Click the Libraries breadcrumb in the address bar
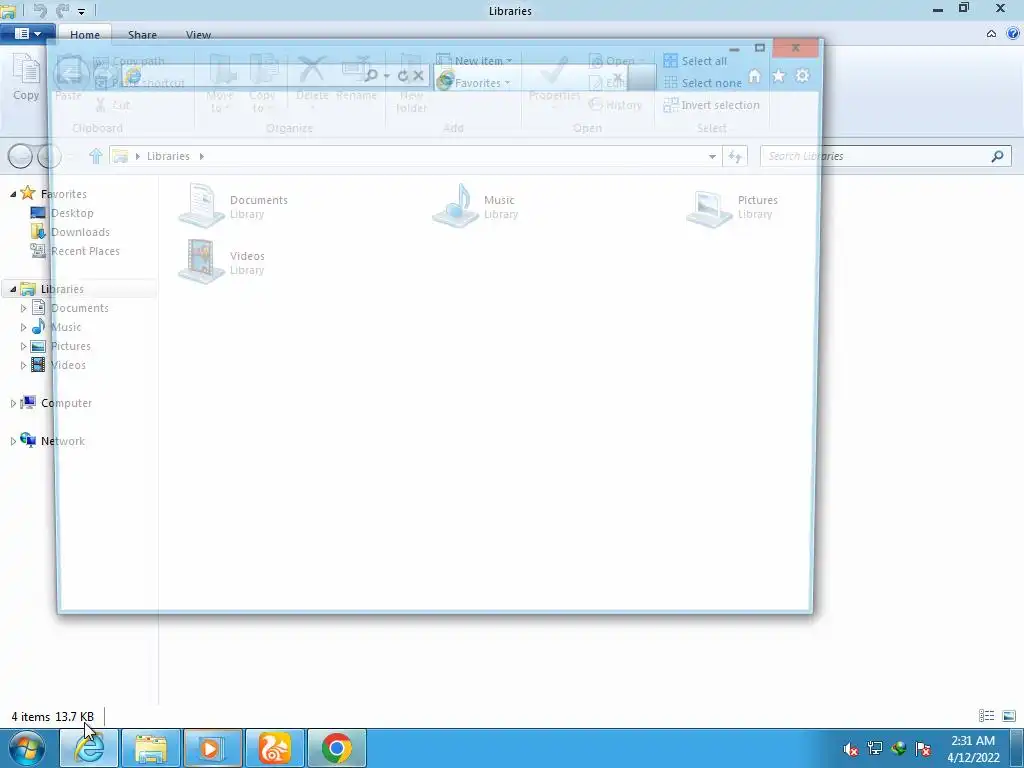Viewport: 1024px width, 768px height. coord(168,156)
